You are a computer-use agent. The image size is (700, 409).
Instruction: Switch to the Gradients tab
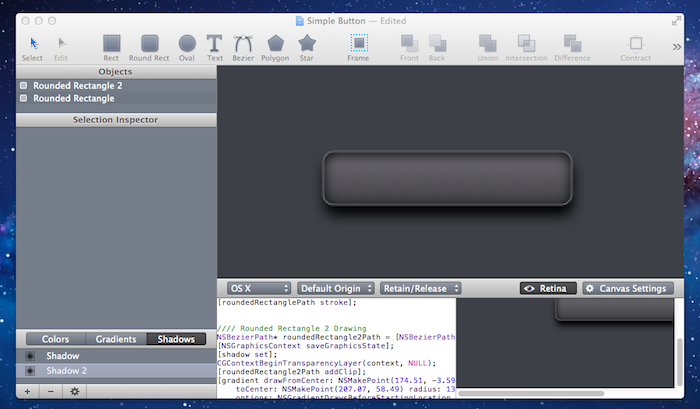coord(116,339)
